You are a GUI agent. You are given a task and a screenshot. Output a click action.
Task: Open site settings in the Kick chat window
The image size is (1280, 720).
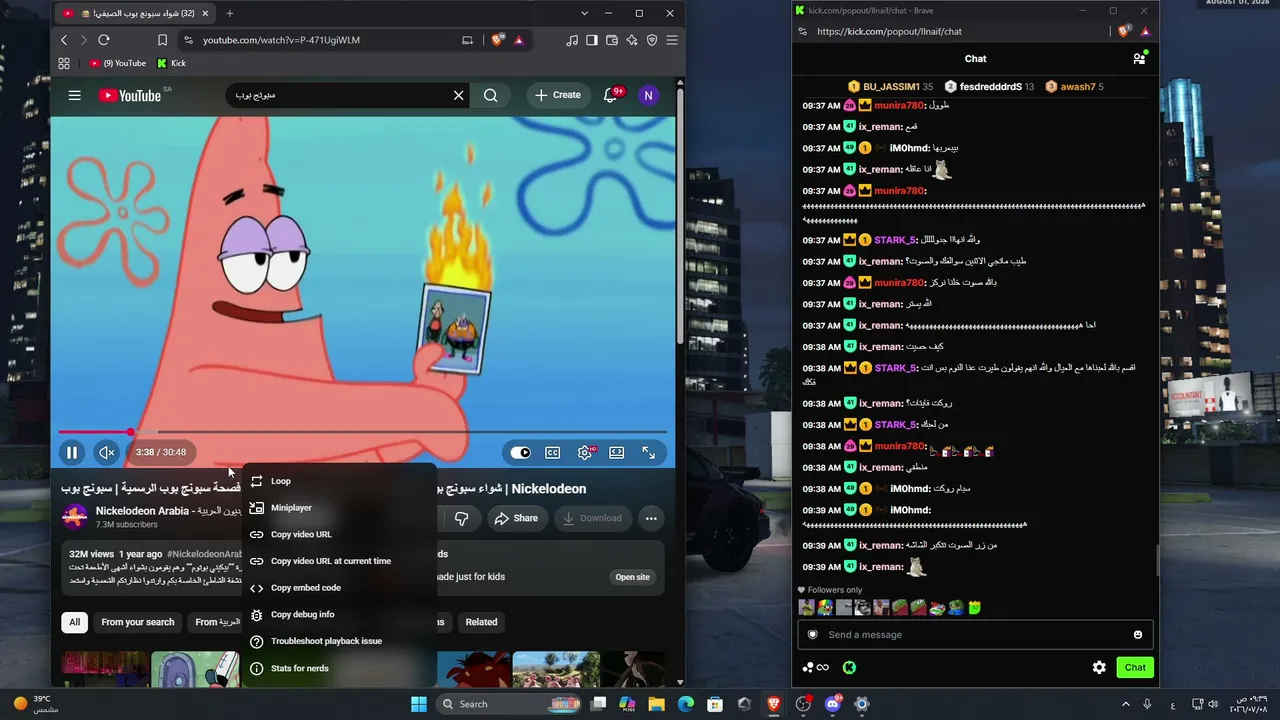(x=802, y=31)
